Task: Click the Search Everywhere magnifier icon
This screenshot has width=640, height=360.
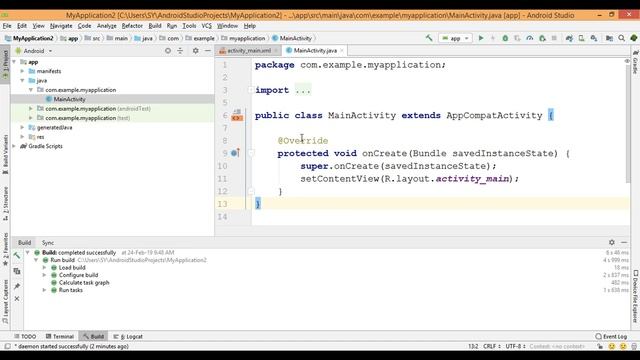Action: tap(621, 38)
